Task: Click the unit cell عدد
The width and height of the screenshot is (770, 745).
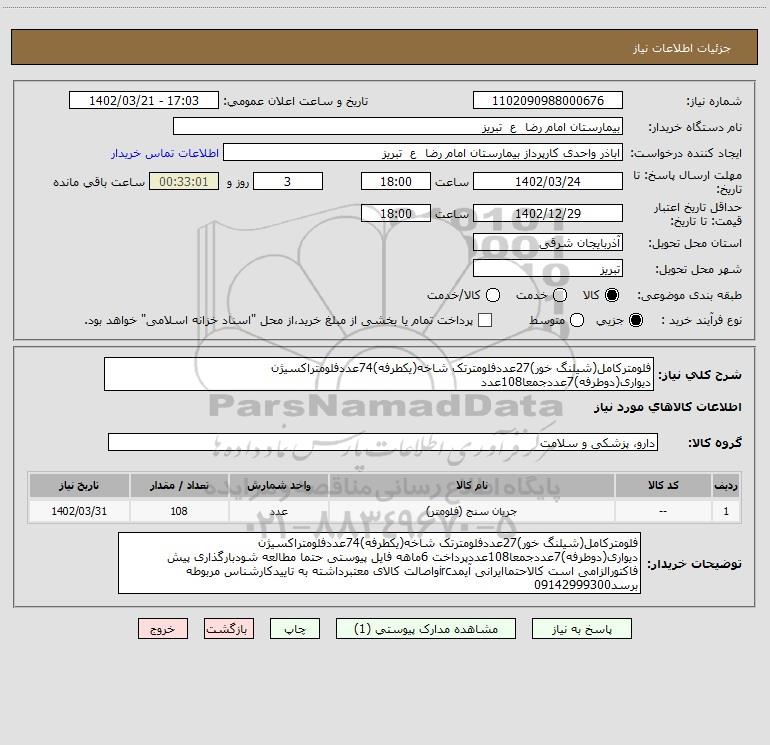Action: pos(278,511)
